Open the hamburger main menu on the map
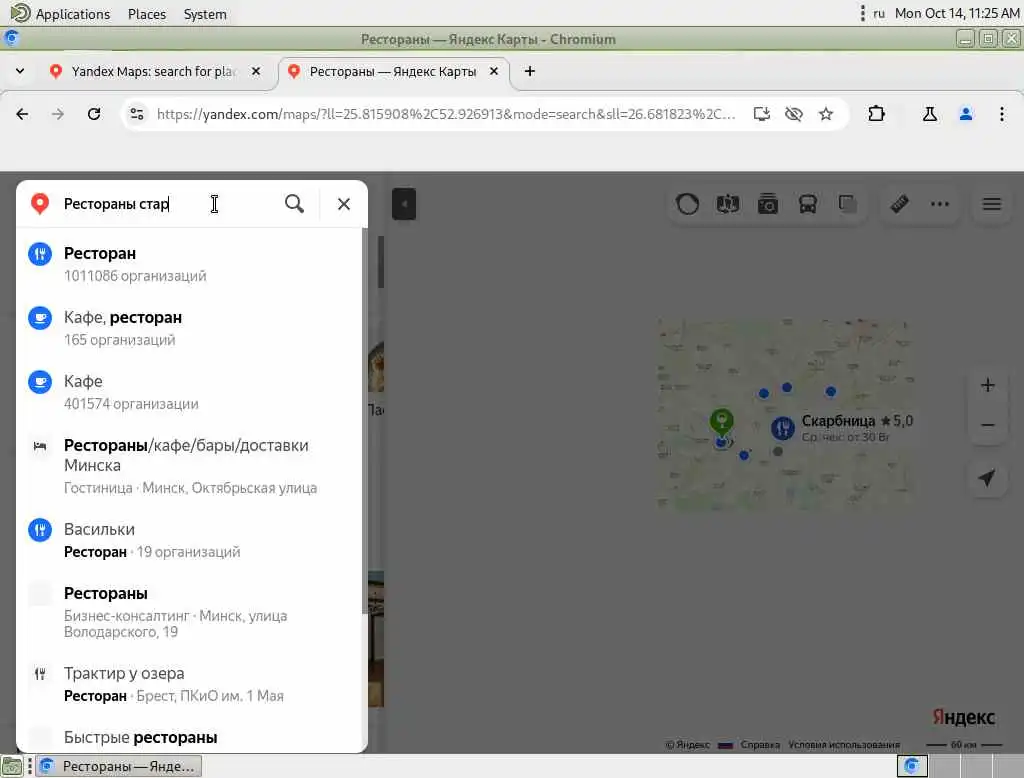1024x778 pixels. click(x=991, y=204)
